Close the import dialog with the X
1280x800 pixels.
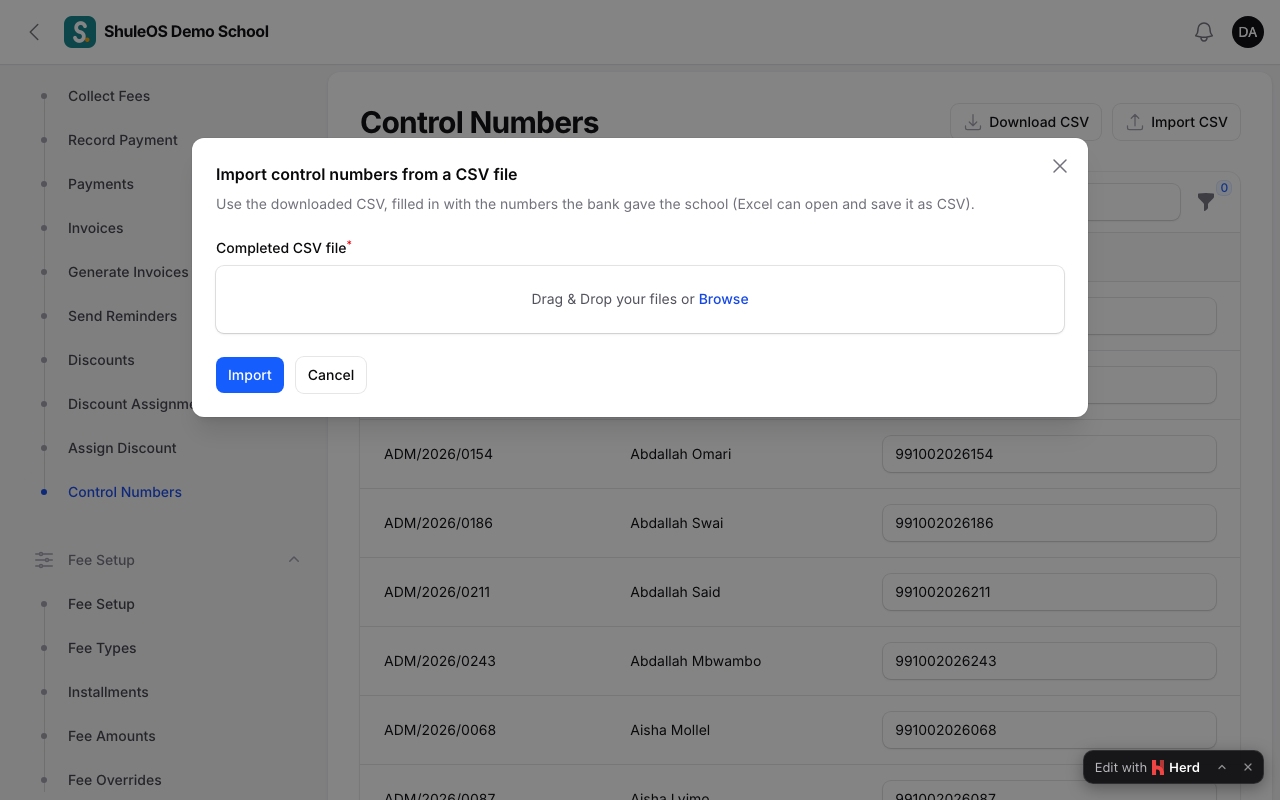[x=1060, y=166]
